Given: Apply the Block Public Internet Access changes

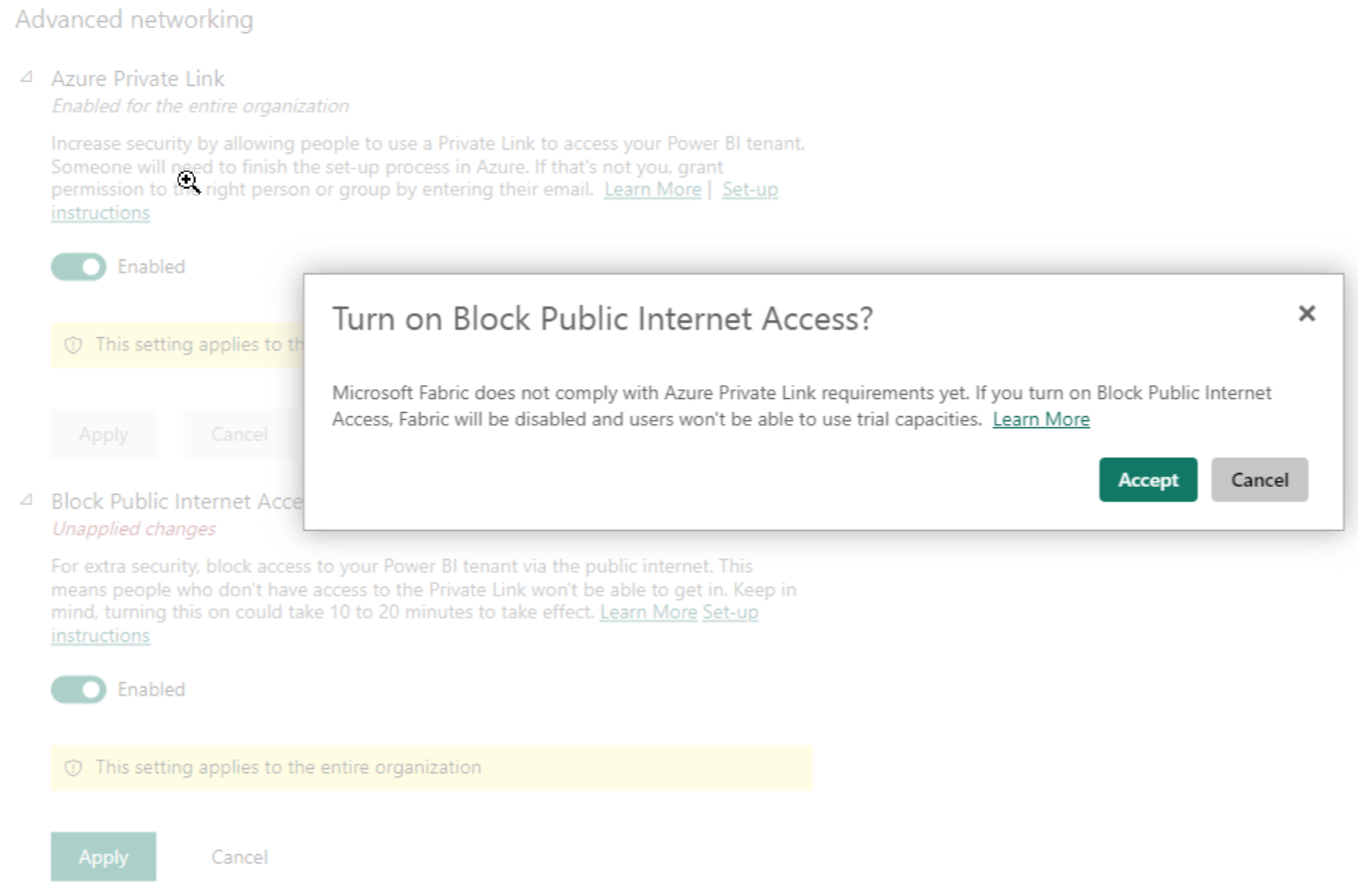Looking at the screenshot, I should 104,857.
